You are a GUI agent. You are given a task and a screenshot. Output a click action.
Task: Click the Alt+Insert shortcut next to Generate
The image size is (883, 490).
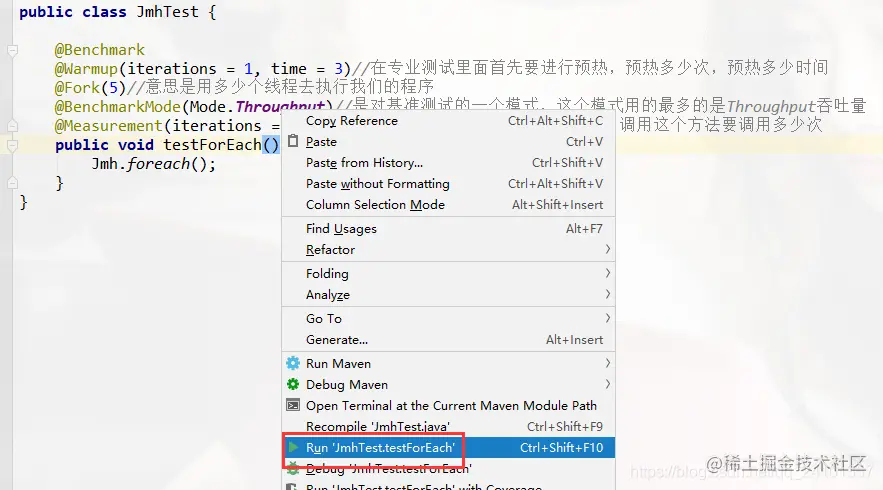click(574, 340)
